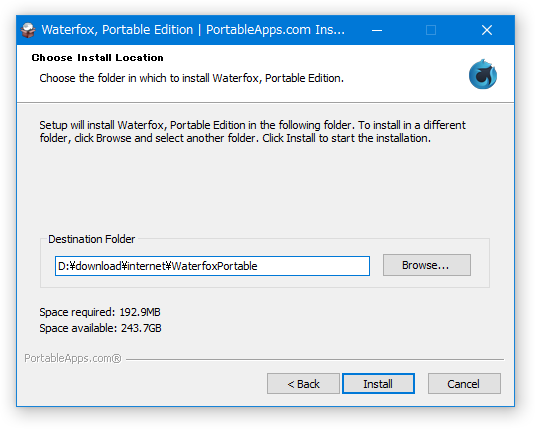Click the Waterfox logo icon in header

click(x=482, y=74)
